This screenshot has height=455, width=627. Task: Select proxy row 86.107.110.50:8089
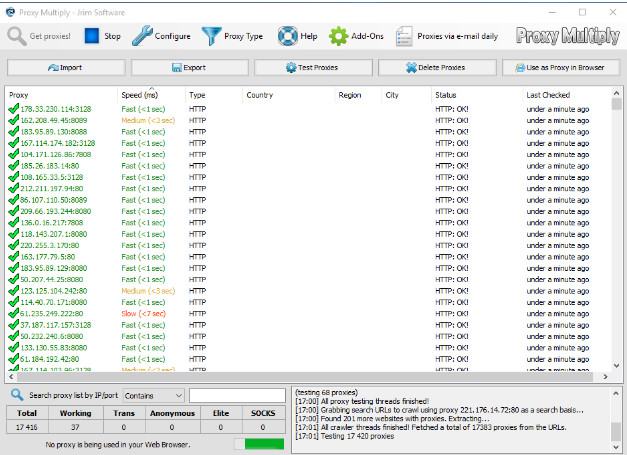(x=309, y=200)
